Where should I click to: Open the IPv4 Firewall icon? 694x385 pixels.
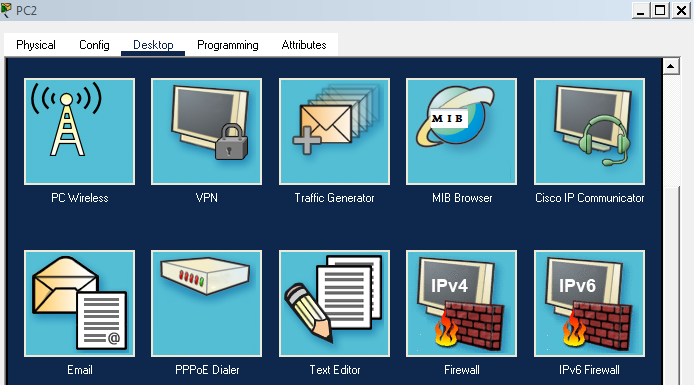point(461,304)
